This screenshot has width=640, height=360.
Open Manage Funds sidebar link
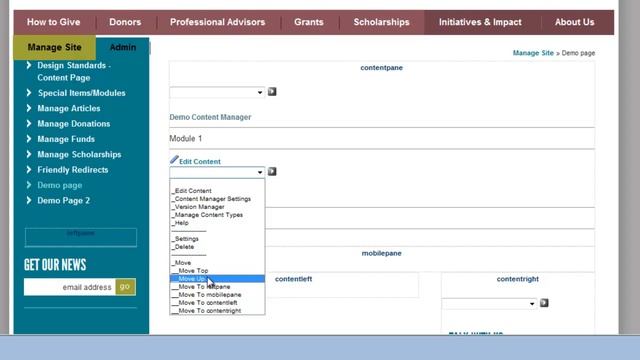[x=66, y=139]
